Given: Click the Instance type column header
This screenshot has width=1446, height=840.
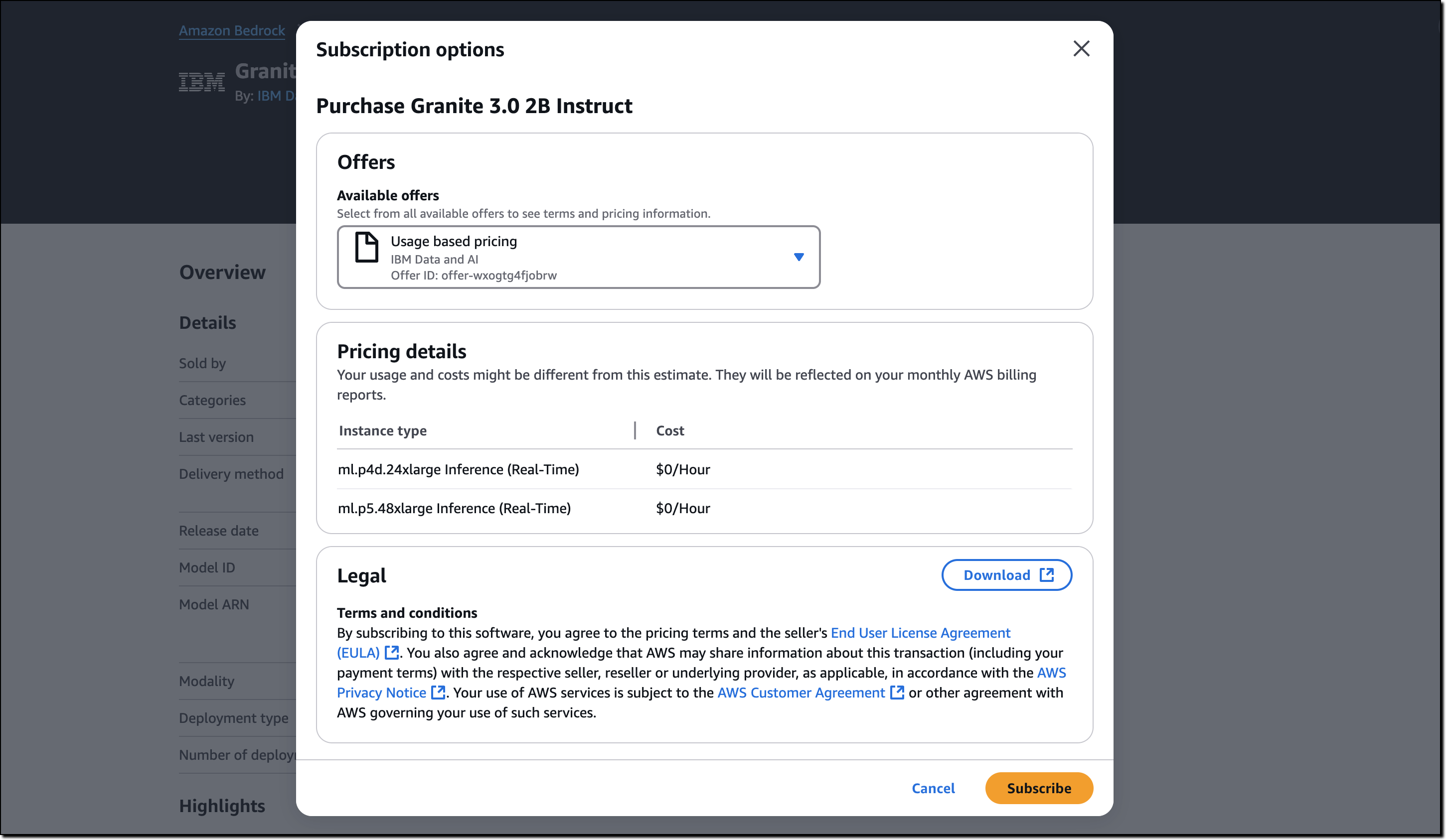Looking at the screenshot, I should point(383,430).
